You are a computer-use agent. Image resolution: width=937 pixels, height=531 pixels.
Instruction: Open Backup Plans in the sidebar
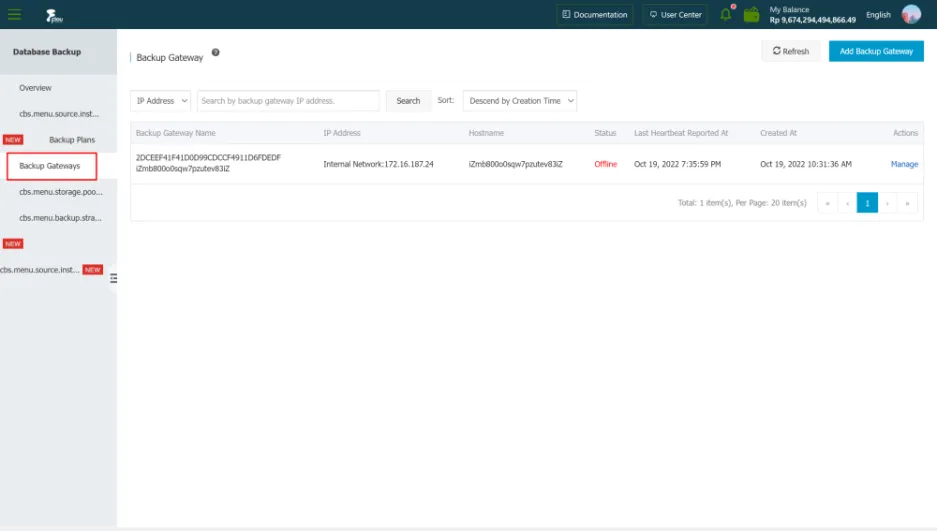coord(72,140)
